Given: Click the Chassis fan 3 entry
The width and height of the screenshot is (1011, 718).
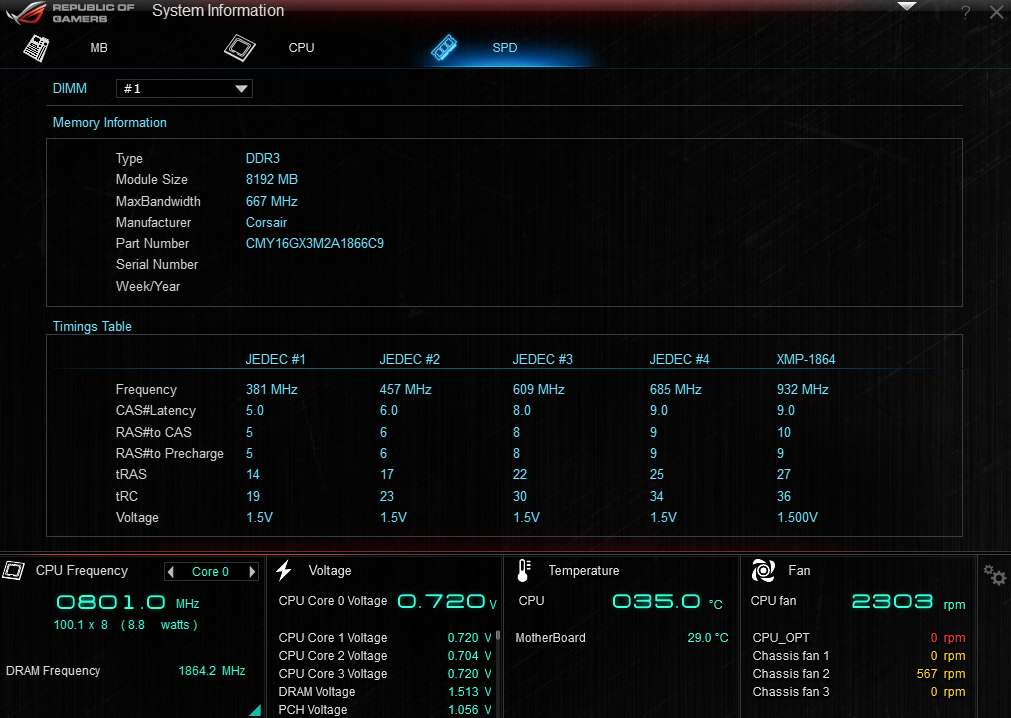Looking at the screenshot, I should click(859, 692).
